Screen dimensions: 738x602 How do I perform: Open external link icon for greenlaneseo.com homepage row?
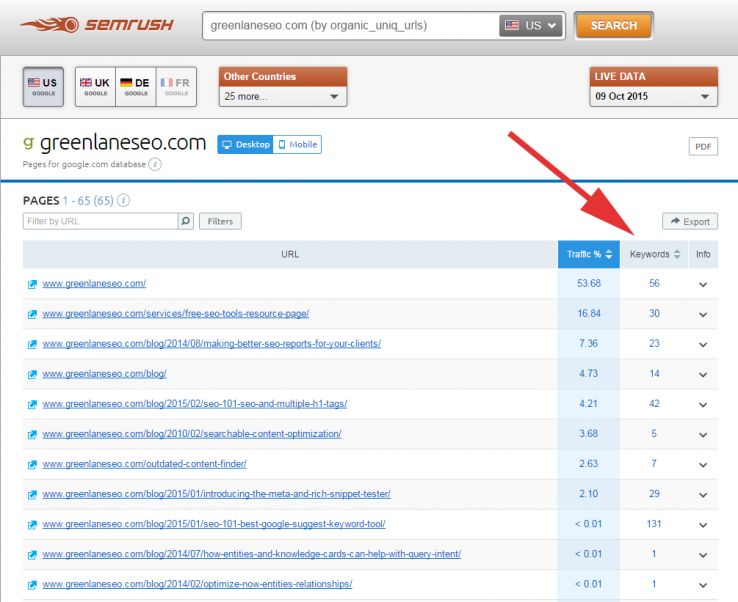pos(32,284)
